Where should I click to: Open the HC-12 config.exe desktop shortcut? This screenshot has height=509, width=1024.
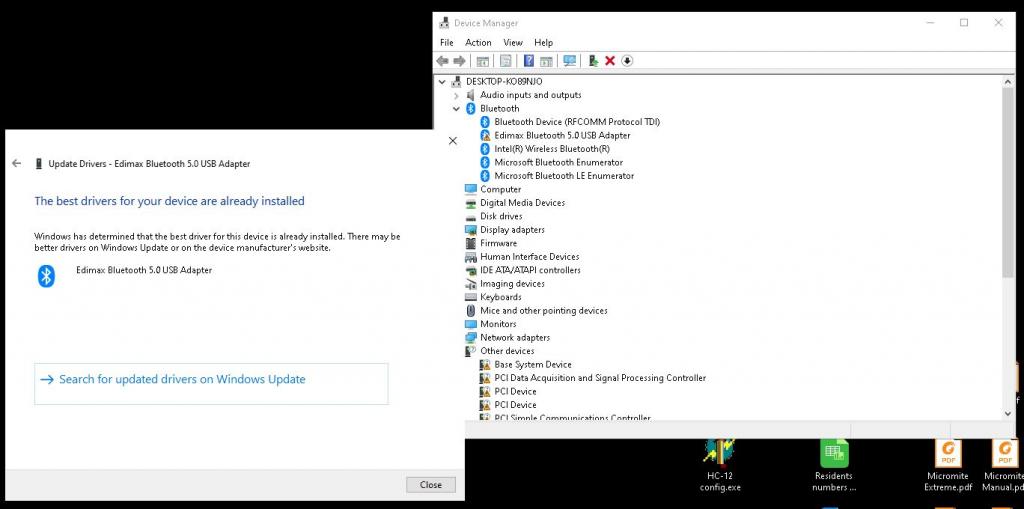coord(720,467)
